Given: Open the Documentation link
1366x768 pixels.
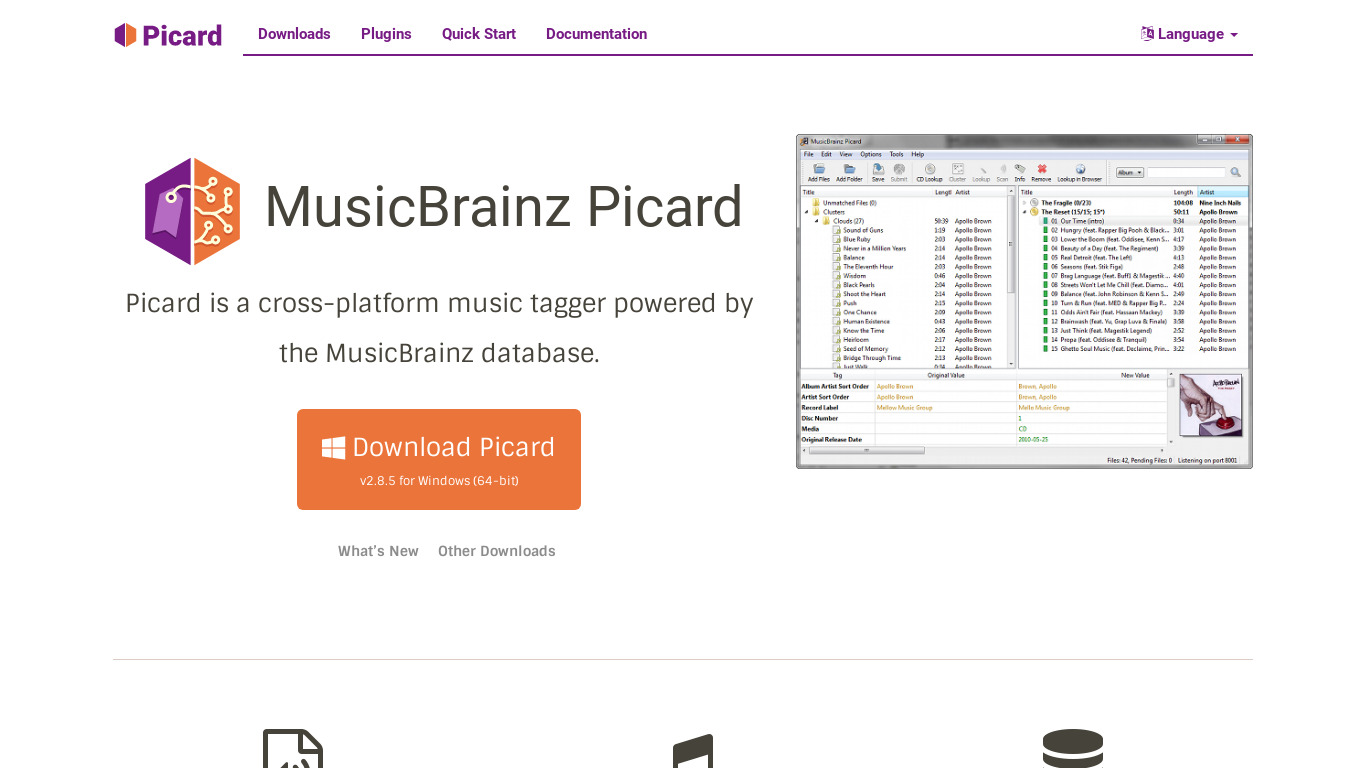Looking at the screenshot, I should (x=596, y=34).
